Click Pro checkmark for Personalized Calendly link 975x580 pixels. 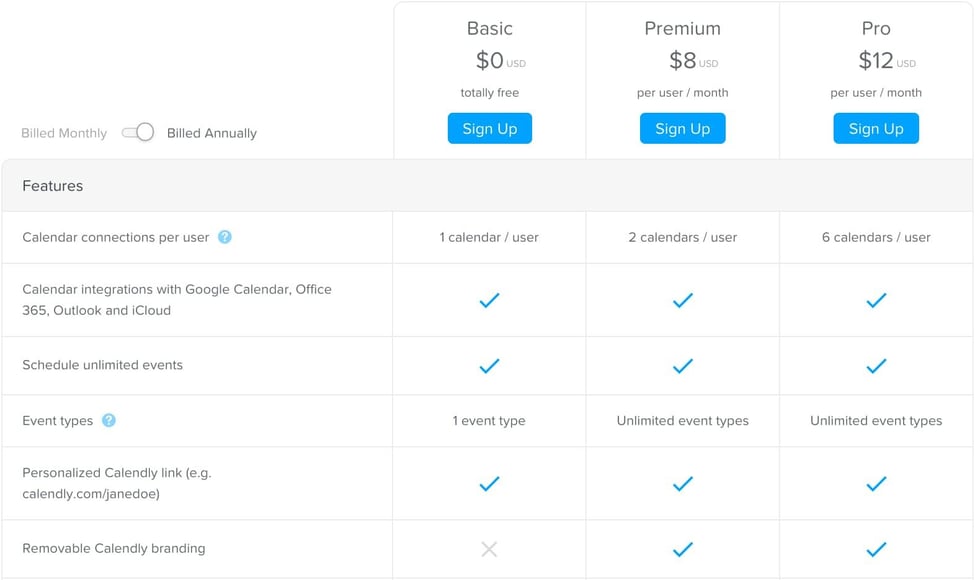tap(876, 484)
